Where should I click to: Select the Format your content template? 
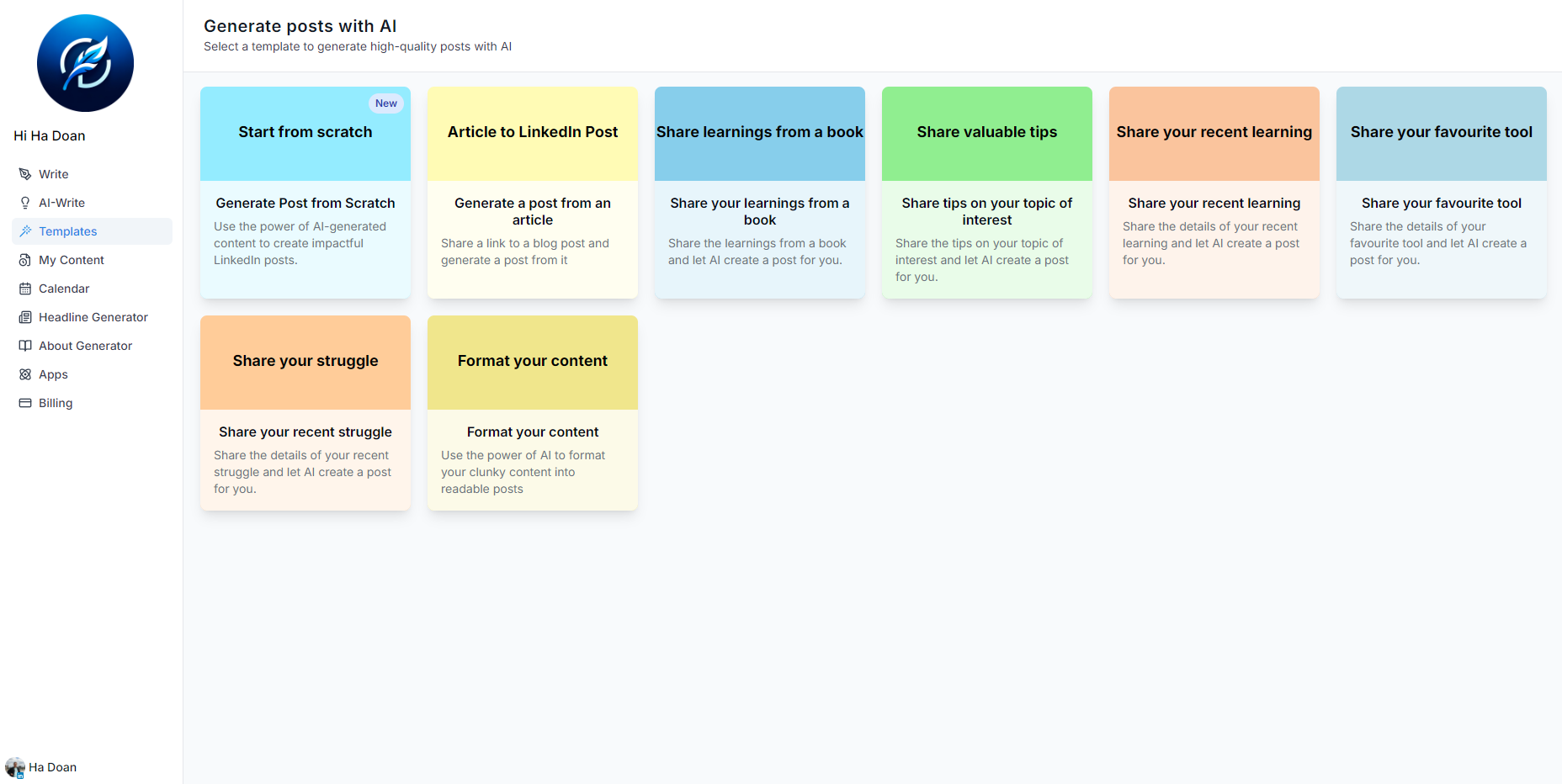532,413
